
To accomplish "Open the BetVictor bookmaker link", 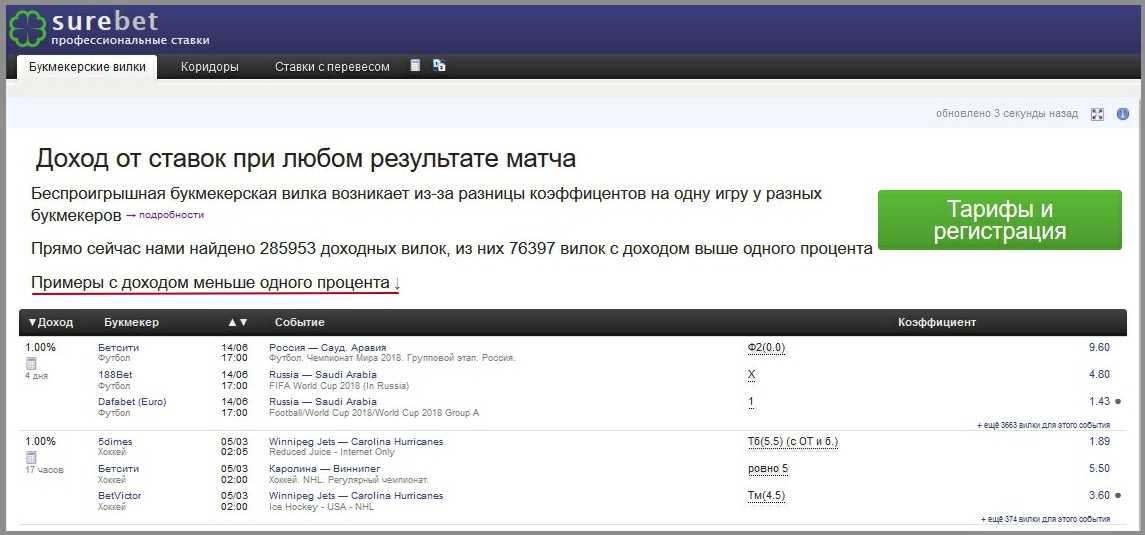I will (120, 496).
